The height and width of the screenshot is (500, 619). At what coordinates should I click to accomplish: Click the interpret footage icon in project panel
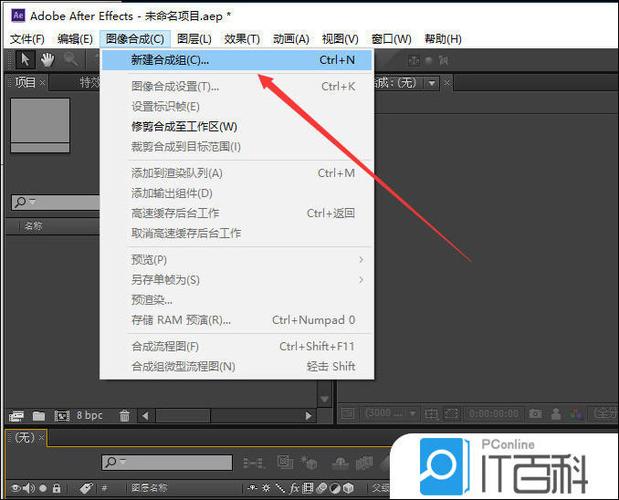(x=16, y=416)
